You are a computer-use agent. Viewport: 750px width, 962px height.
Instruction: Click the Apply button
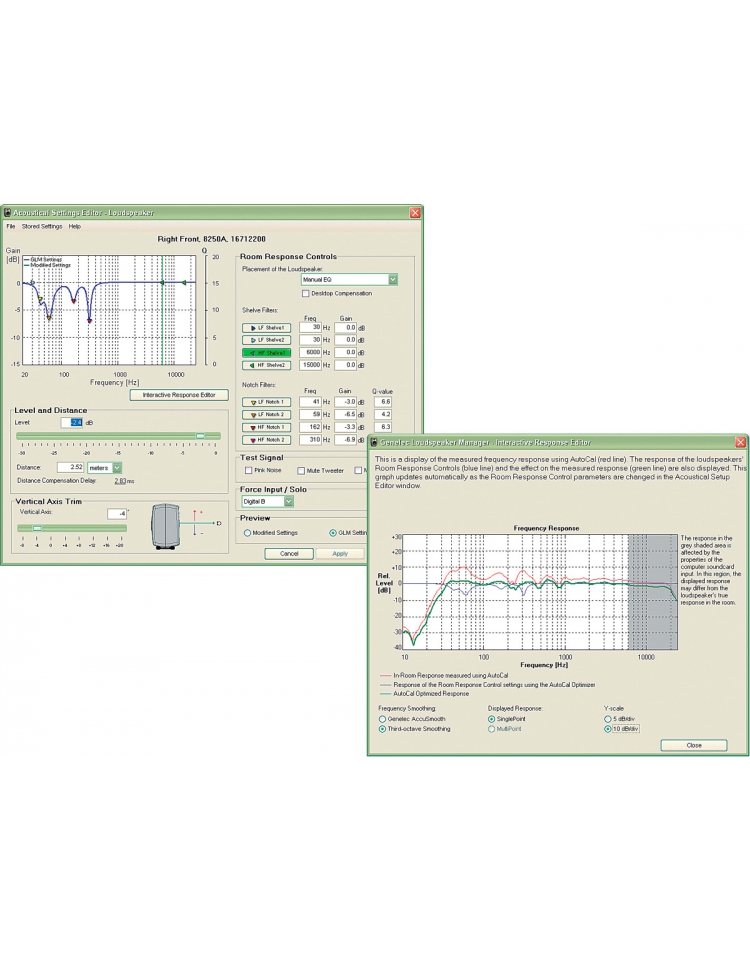point(340,553)
